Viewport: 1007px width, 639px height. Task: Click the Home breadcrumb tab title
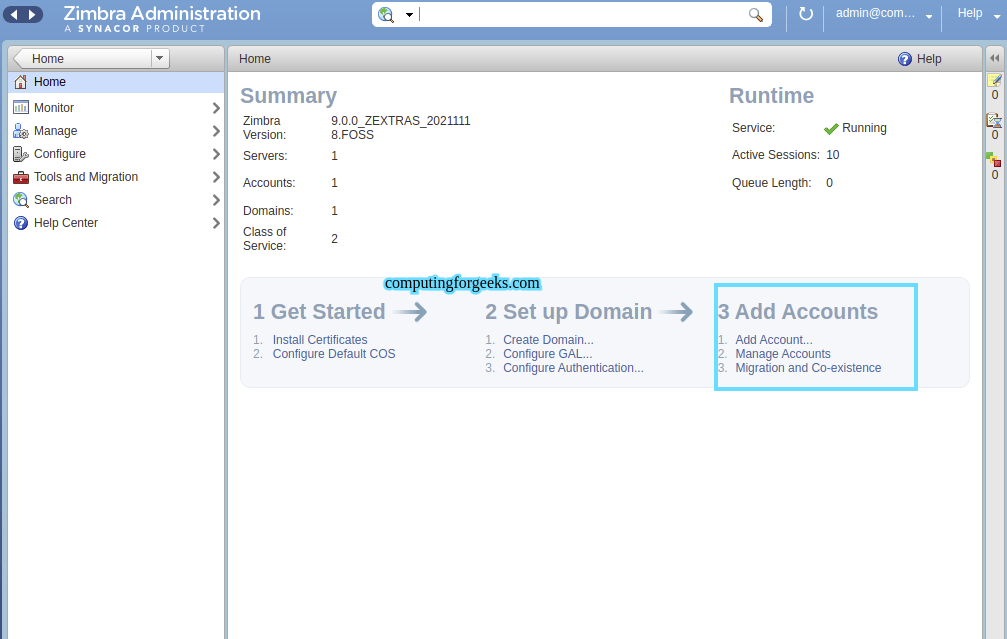(255, 59)
